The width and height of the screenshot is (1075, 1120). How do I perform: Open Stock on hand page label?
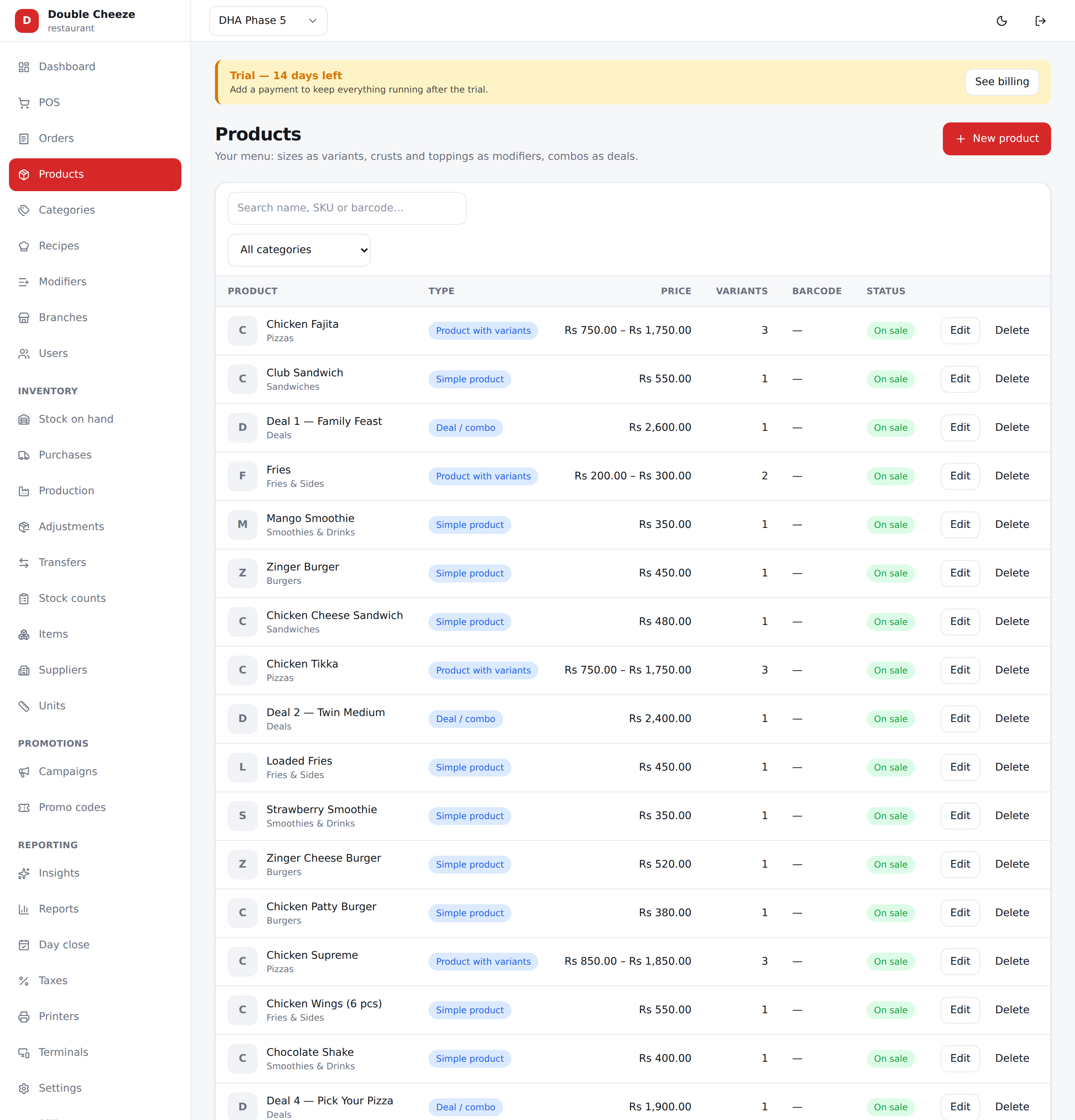pyautogui.click(x=76, y=419)
